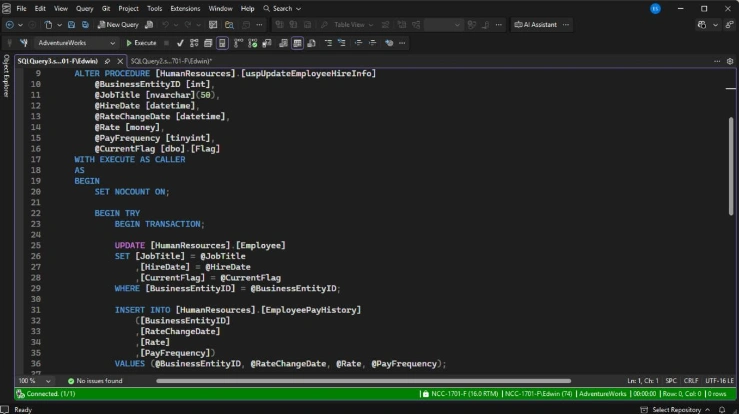This screenshot has width=739, height=414.
Task: Click the Increase Indent icon
Action: tap(372, 43)
